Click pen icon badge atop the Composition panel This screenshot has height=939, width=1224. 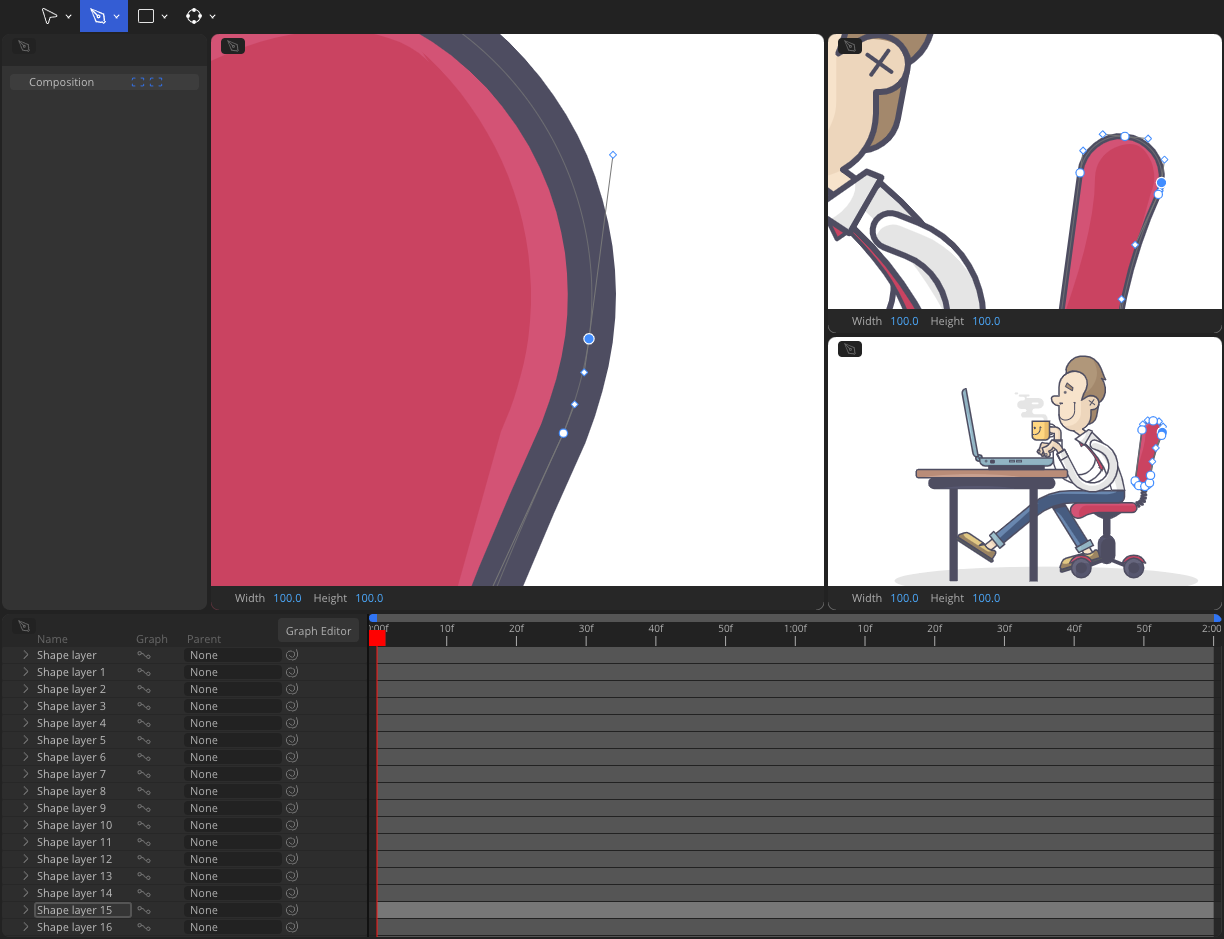[x=25, y=46]
